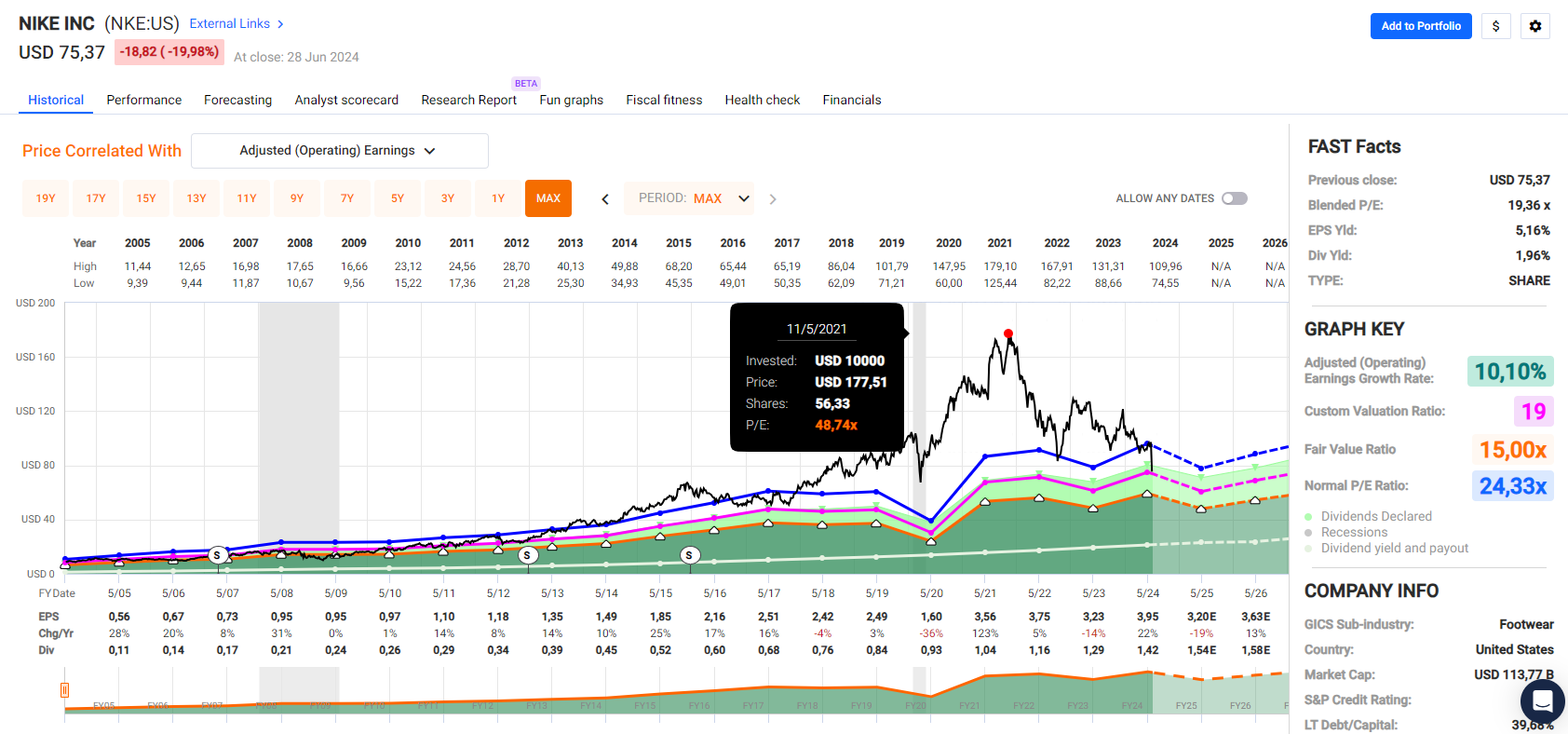Click the External Links arrow chevron
Image resolution: width=1568 pixels, height=734 pixels.
click(280, 24)
